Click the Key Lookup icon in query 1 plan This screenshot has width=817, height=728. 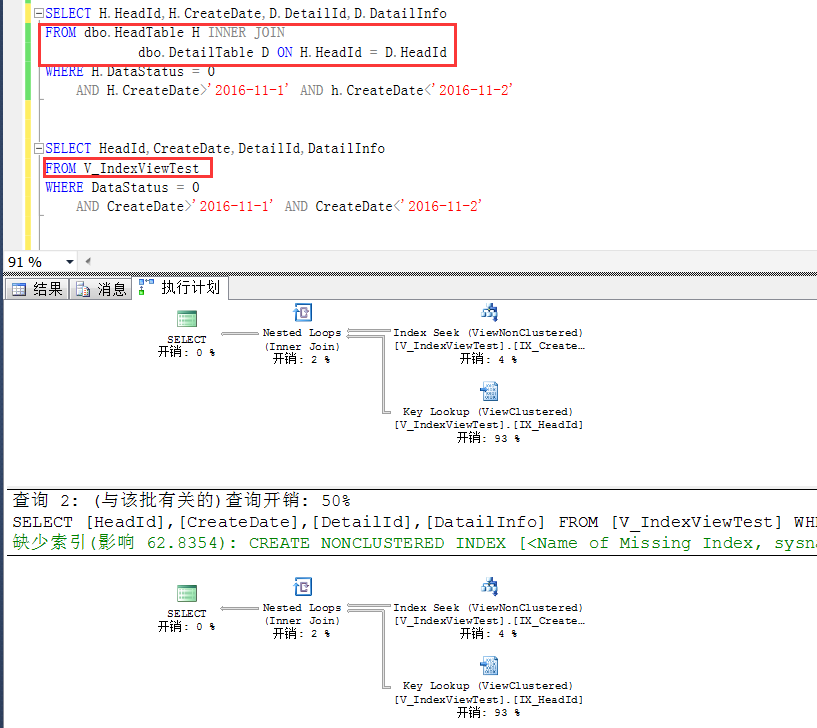click(x=489, y=391)
